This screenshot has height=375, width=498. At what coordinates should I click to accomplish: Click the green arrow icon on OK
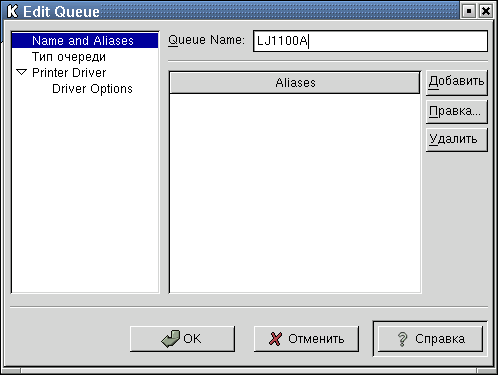pos(170,339)
